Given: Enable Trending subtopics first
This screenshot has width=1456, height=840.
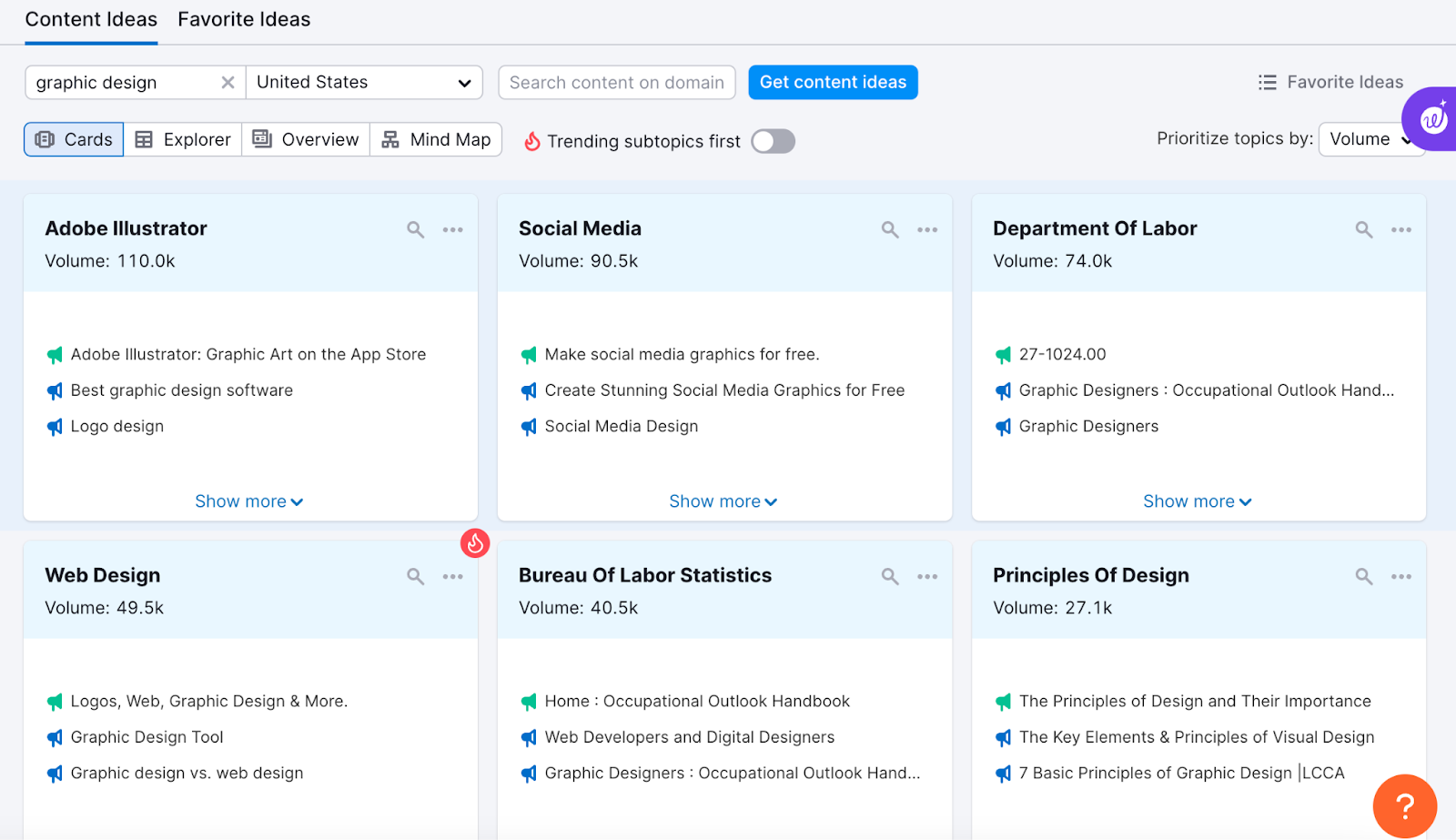Looking at the screenshot, I should tap(772, 141).
